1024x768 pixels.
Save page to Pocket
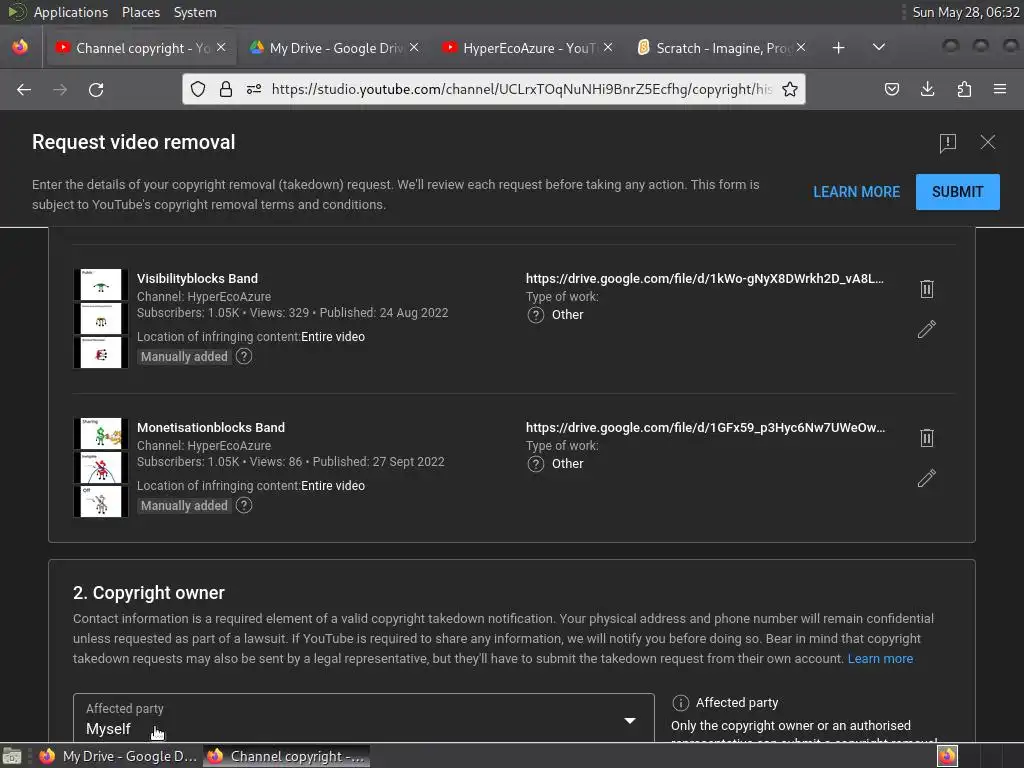tap(891, 89)
